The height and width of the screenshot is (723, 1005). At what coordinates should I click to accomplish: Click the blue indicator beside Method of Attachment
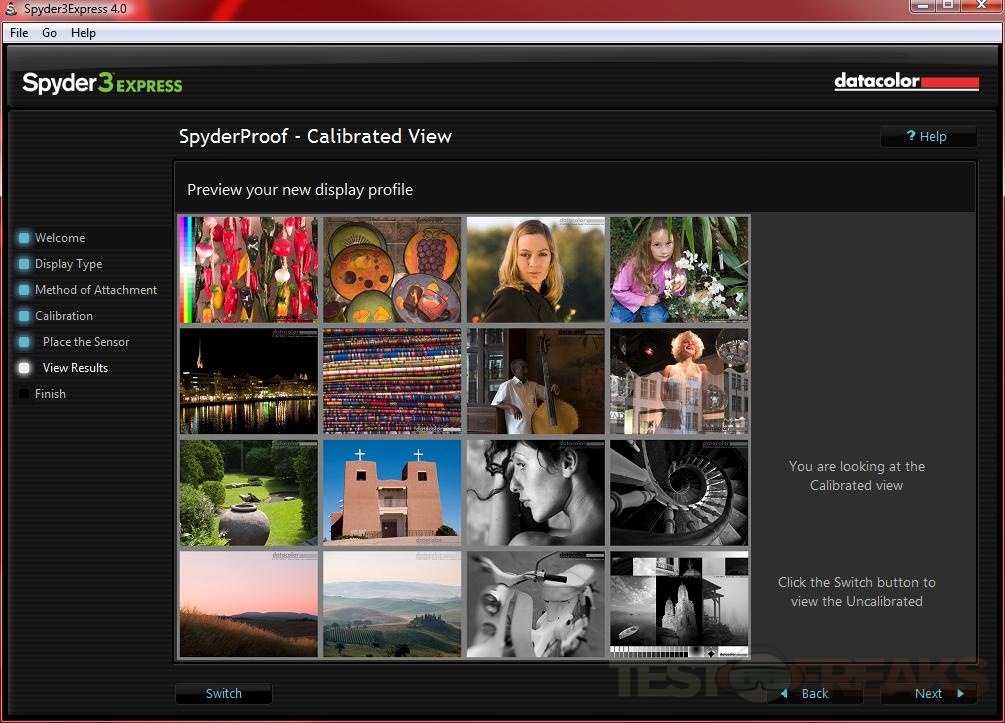pyautogui.click(x=24, y=290)
